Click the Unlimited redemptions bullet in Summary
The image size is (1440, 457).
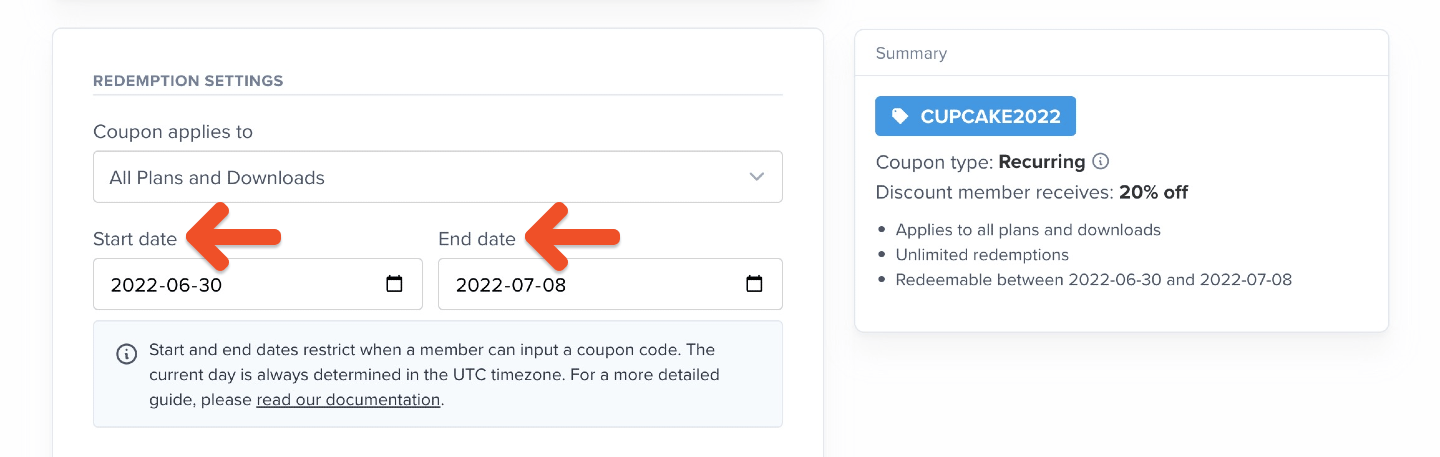pyautogui.click(x=982, y=255)
